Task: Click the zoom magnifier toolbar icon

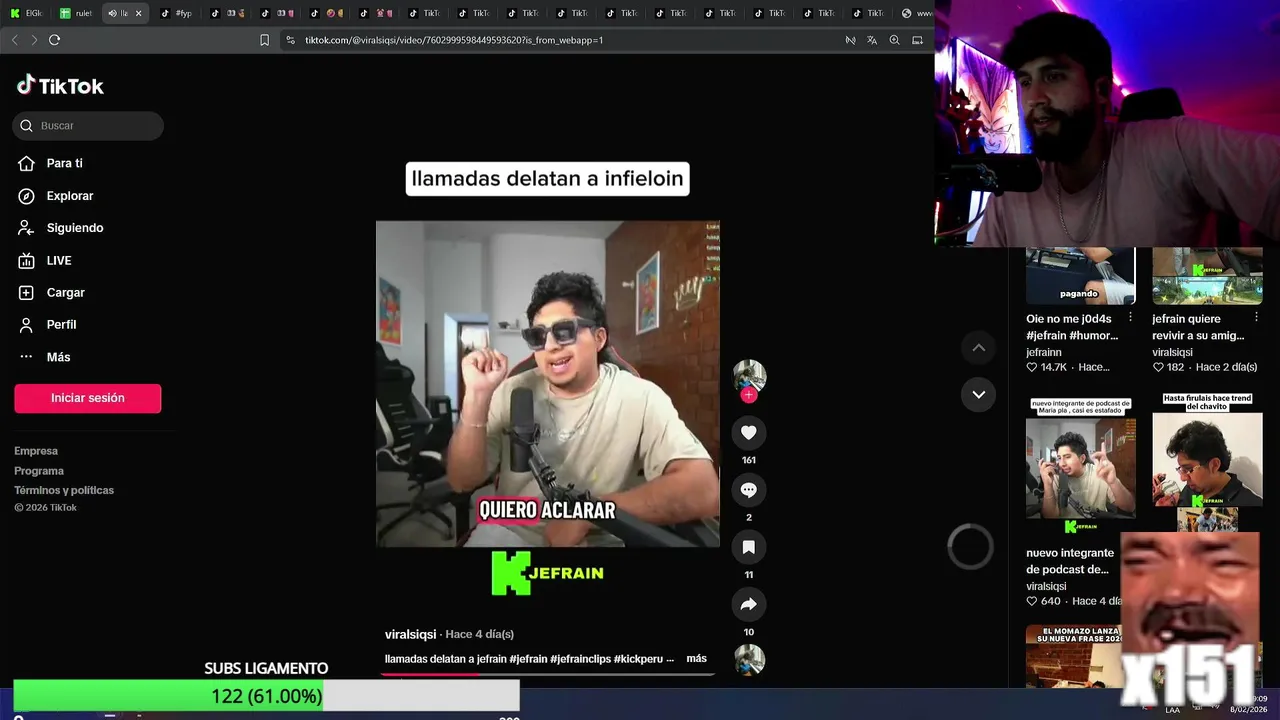Action: 894,40
